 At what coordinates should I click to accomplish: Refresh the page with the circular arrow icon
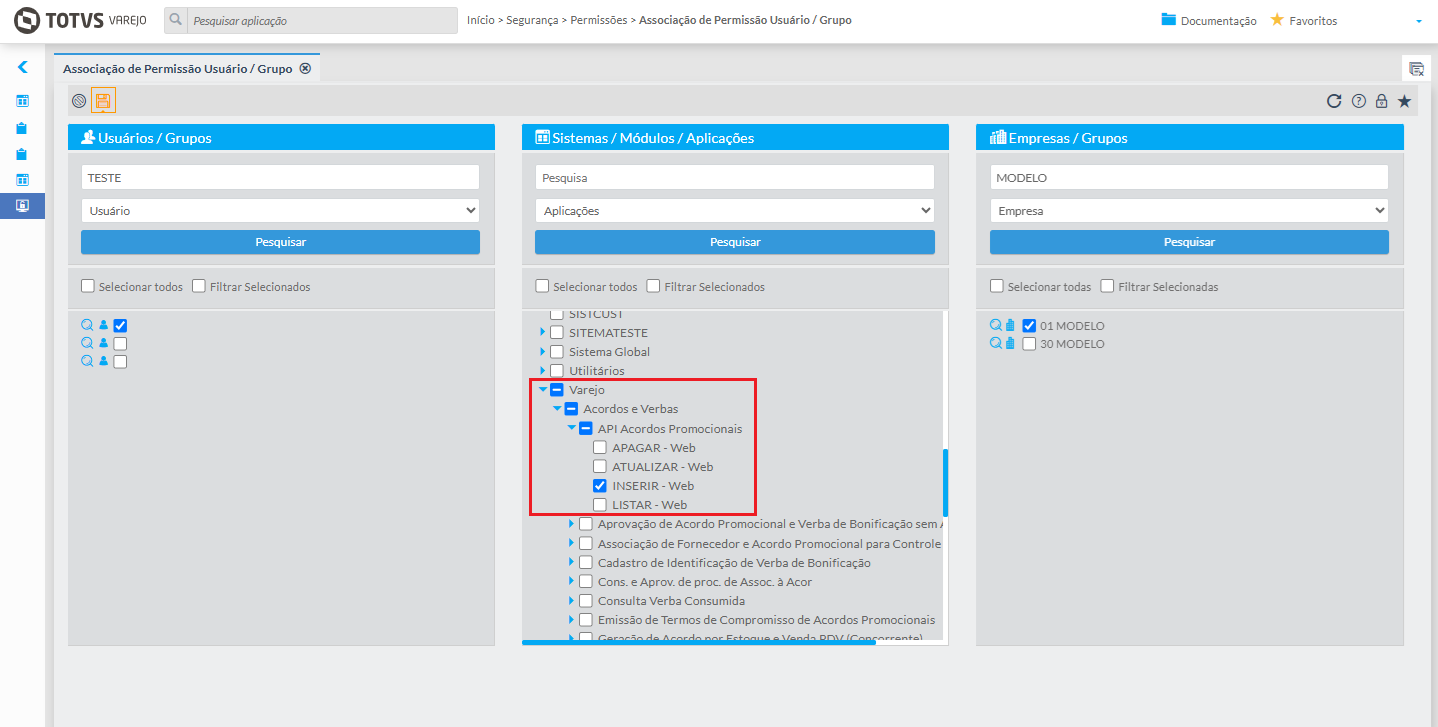(x=1334, y=100)
